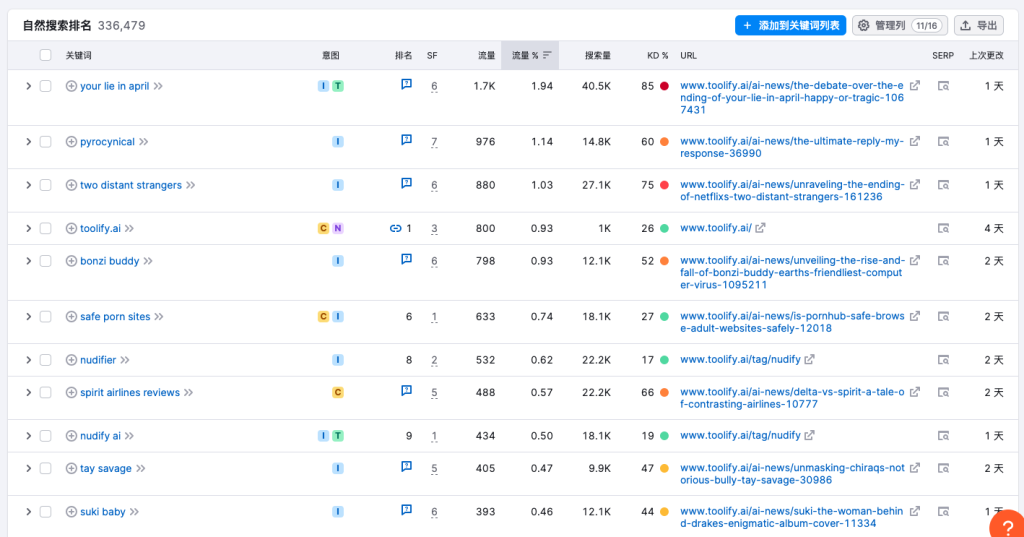Click 导出 export button
Screen dimensions: 1024x537
tap(978, 25)
